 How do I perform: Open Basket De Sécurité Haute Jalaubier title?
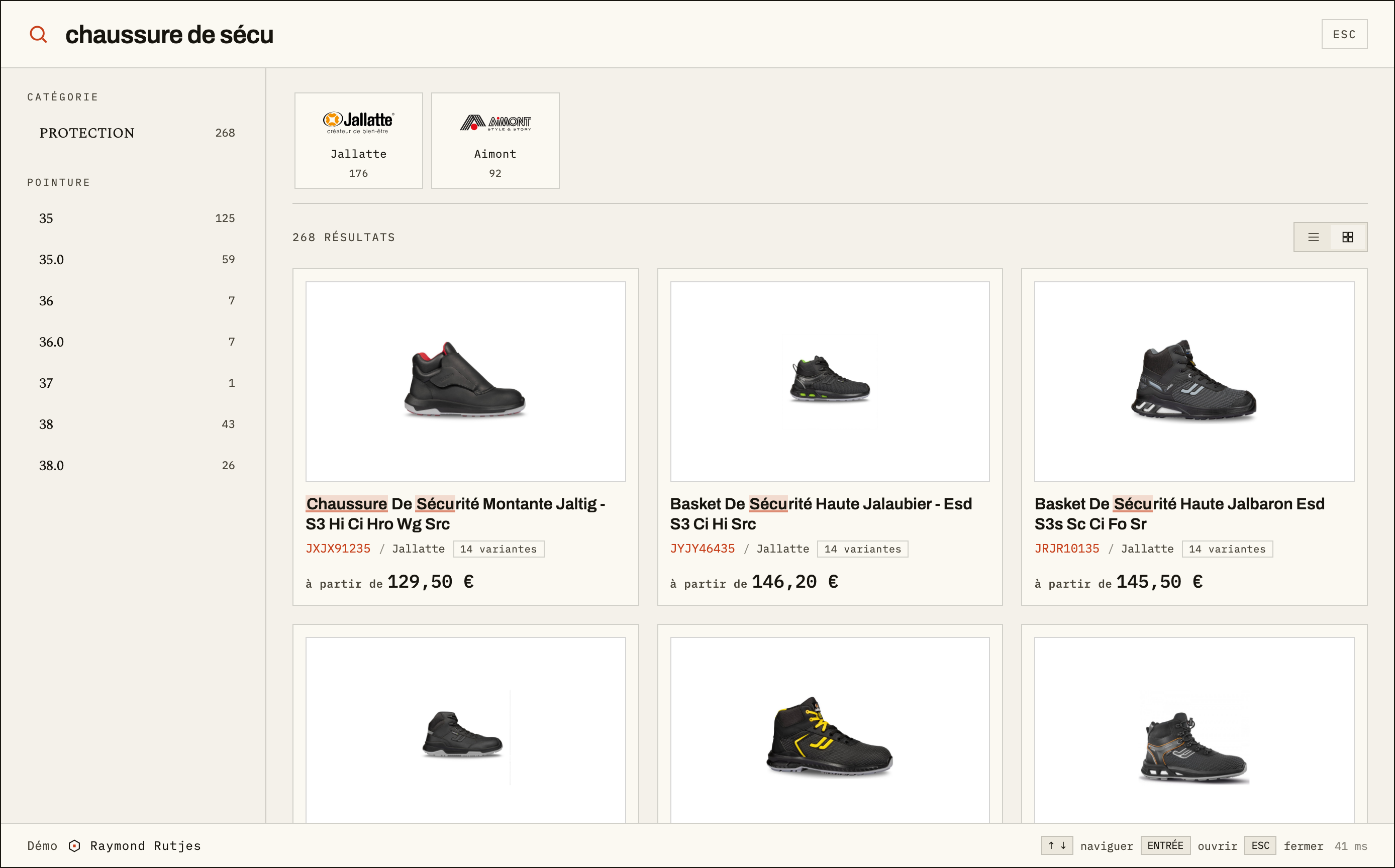tap(821, 514)
